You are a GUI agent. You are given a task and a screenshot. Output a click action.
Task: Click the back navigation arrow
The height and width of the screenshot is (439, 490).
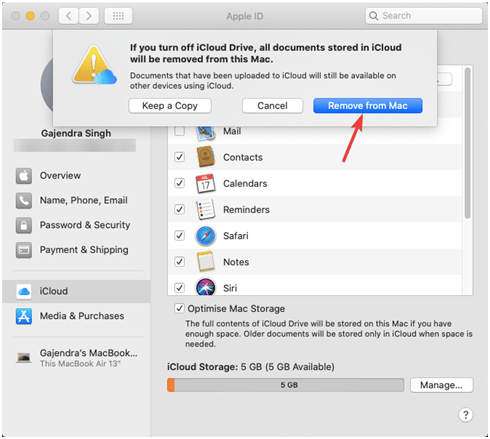pyautogui.click(x=69, y=16)
